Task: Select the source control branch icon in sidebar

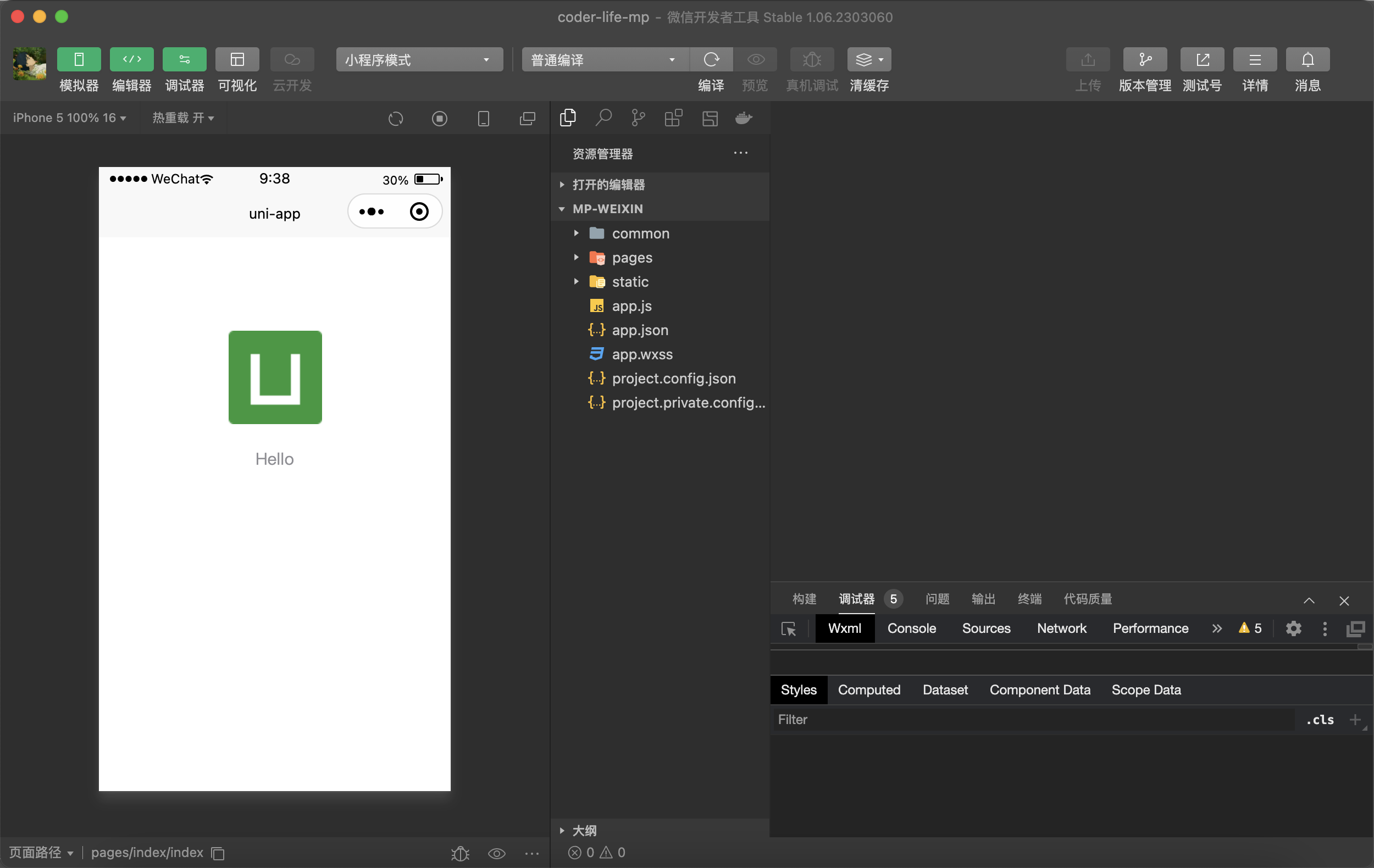Action: 638,118
